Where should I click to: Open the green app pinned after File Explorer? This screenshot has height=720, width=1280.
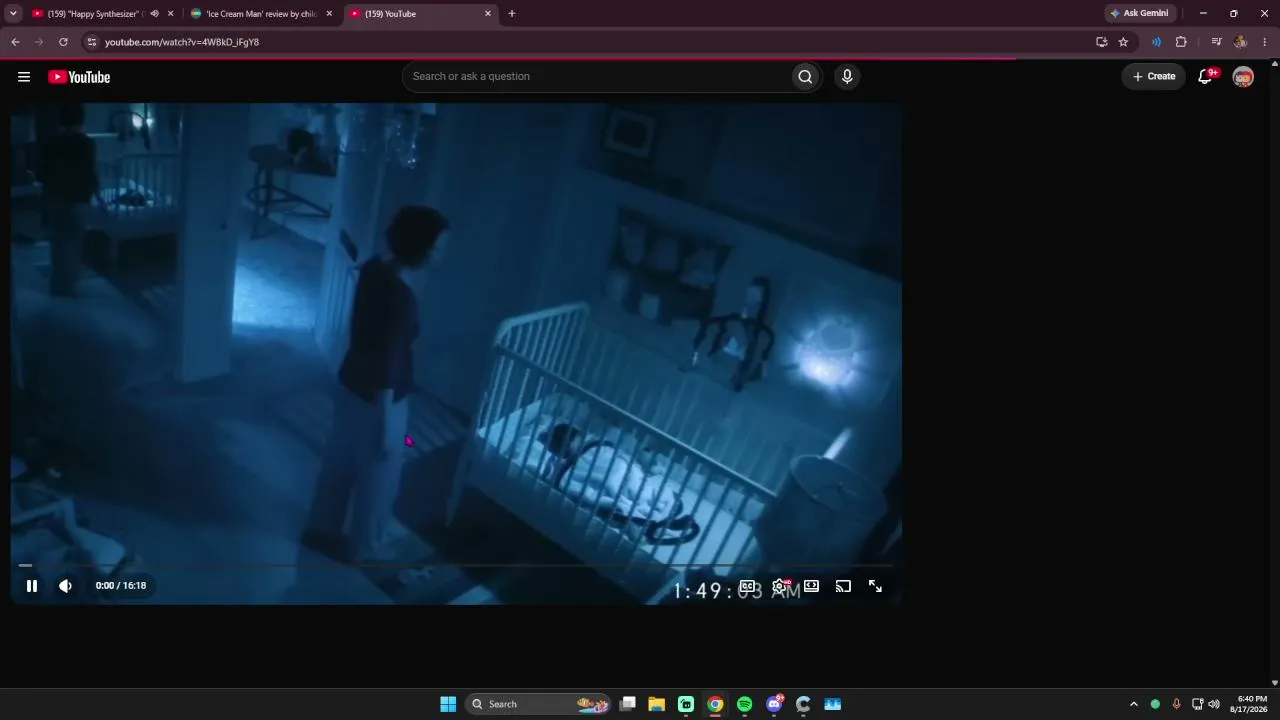click(686, 704)
